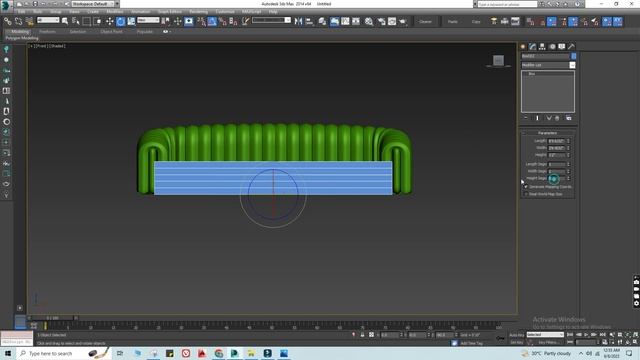Toggle the Spinner Snap button

pos(233,21)
